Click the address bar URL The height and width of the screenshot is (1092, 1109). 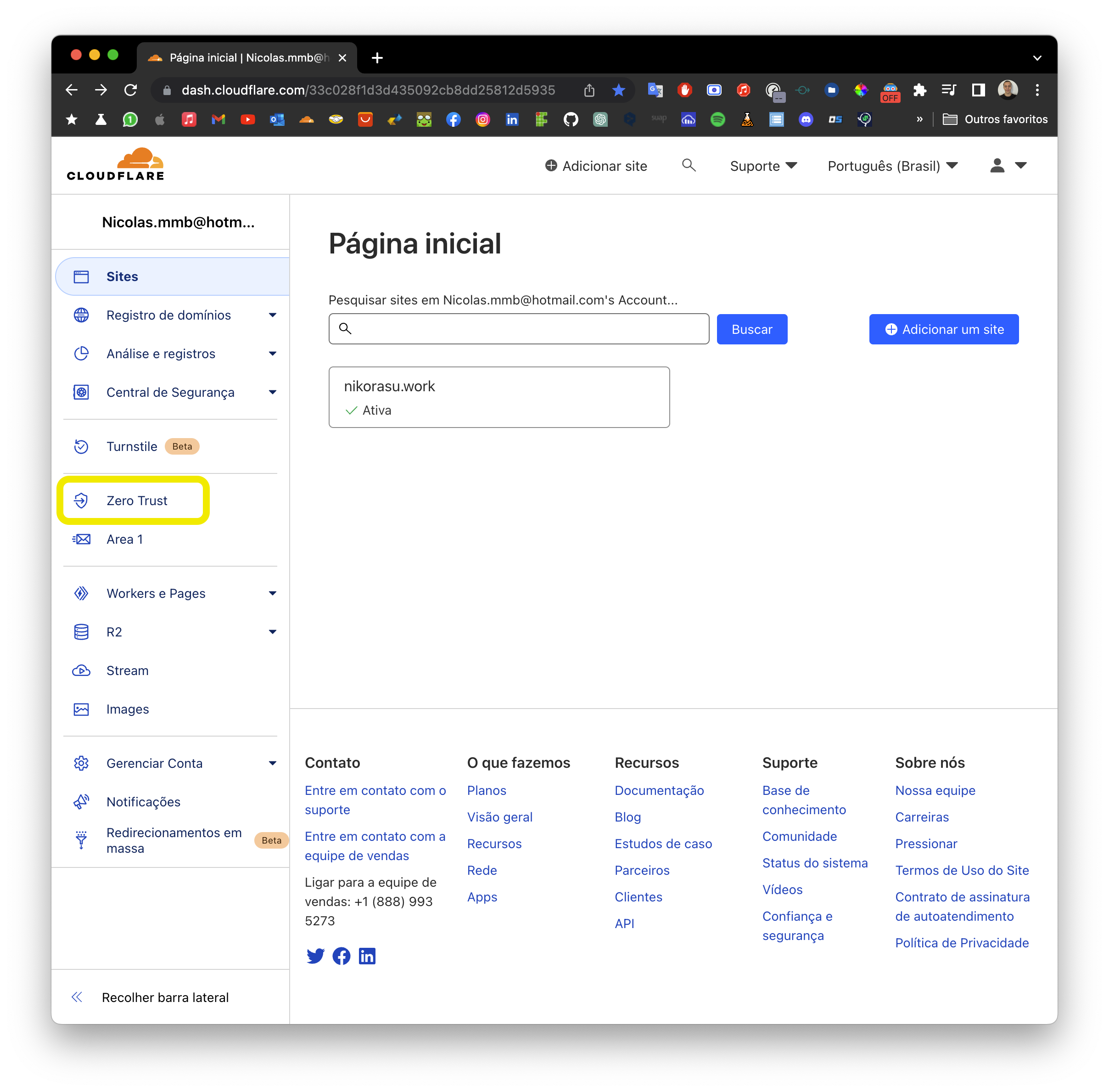click(368, 90)
